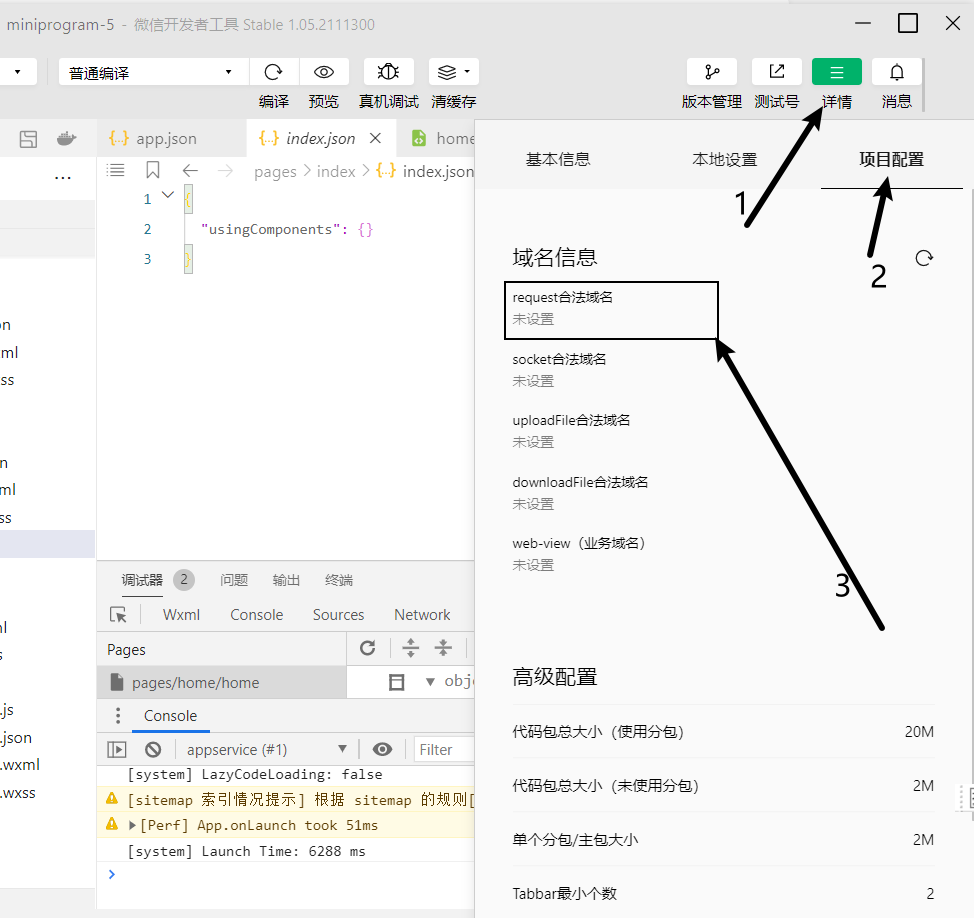Open 版本管理 version control icon
Image resolution: width=974 pixels, height=918 pixels.
click(712, 72)
